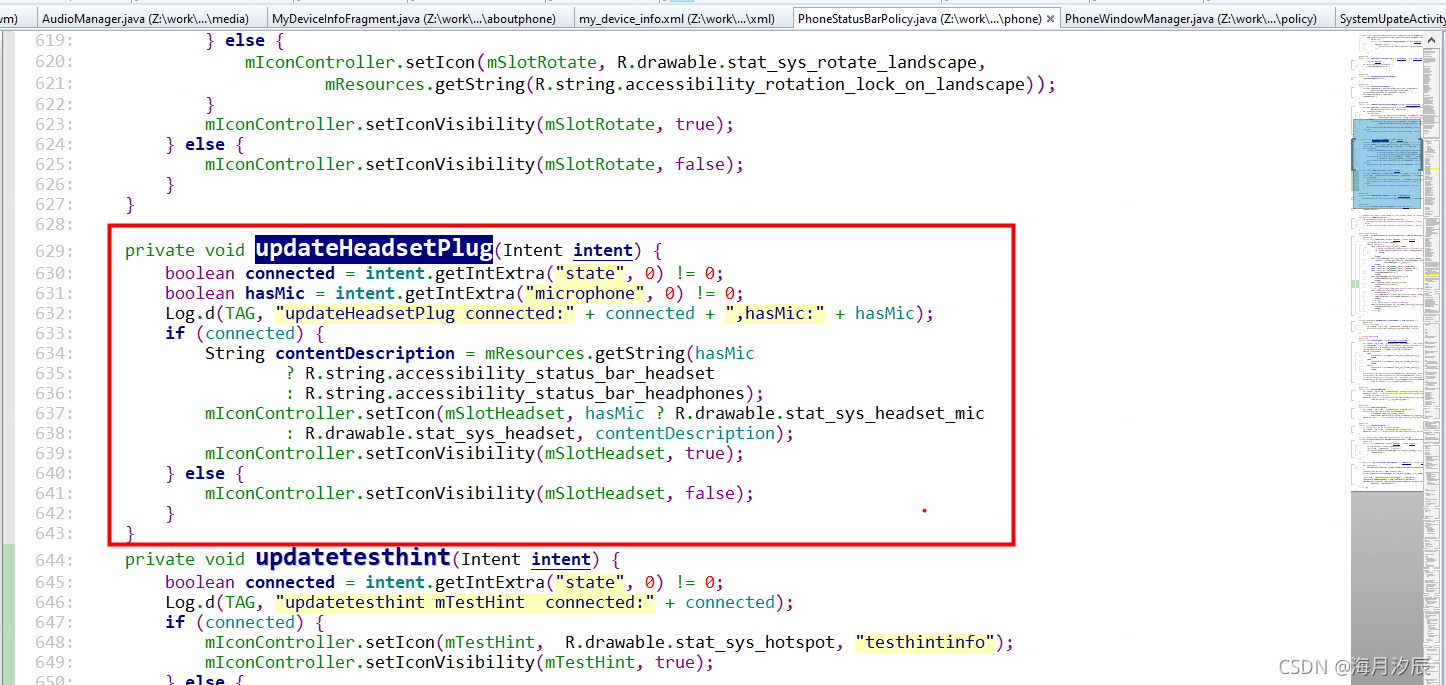Click mSlotHeadset on line 641
Image resolution: width=1446 pixels, height=685 pixels.
pos(605,493)
